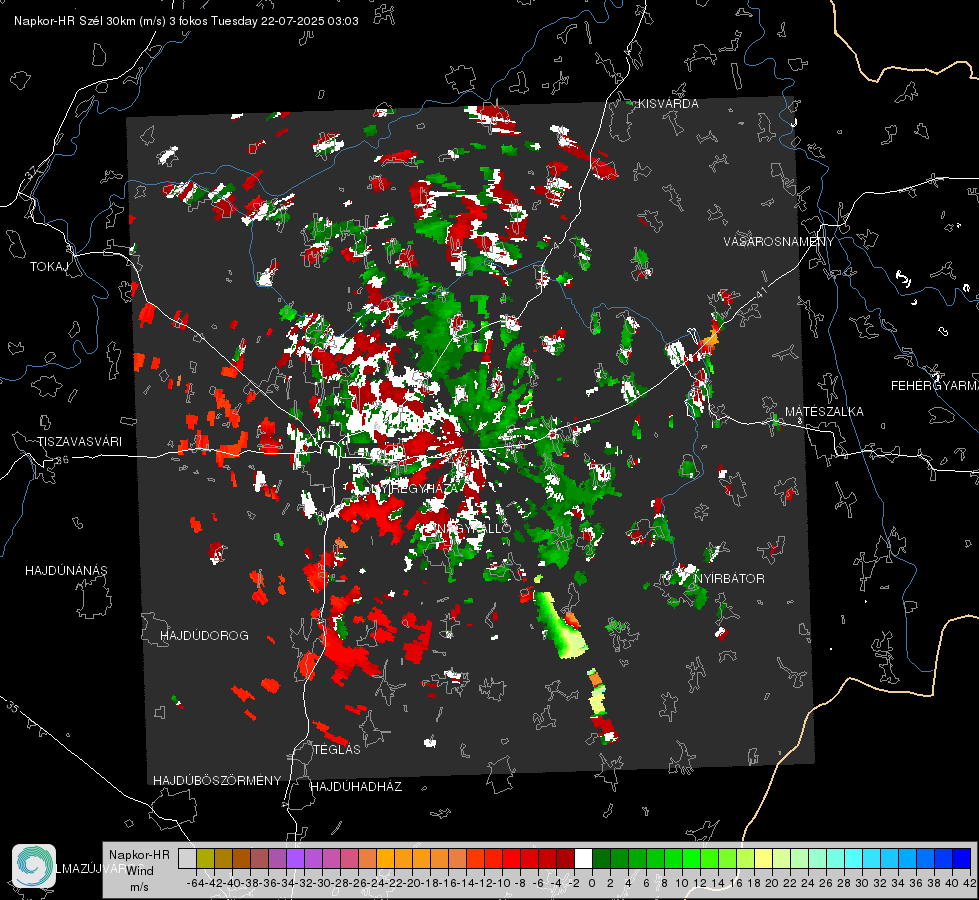979x900 pixels.
Task: Select the TOKAJ city label
Action: click(x=49, y=267)
